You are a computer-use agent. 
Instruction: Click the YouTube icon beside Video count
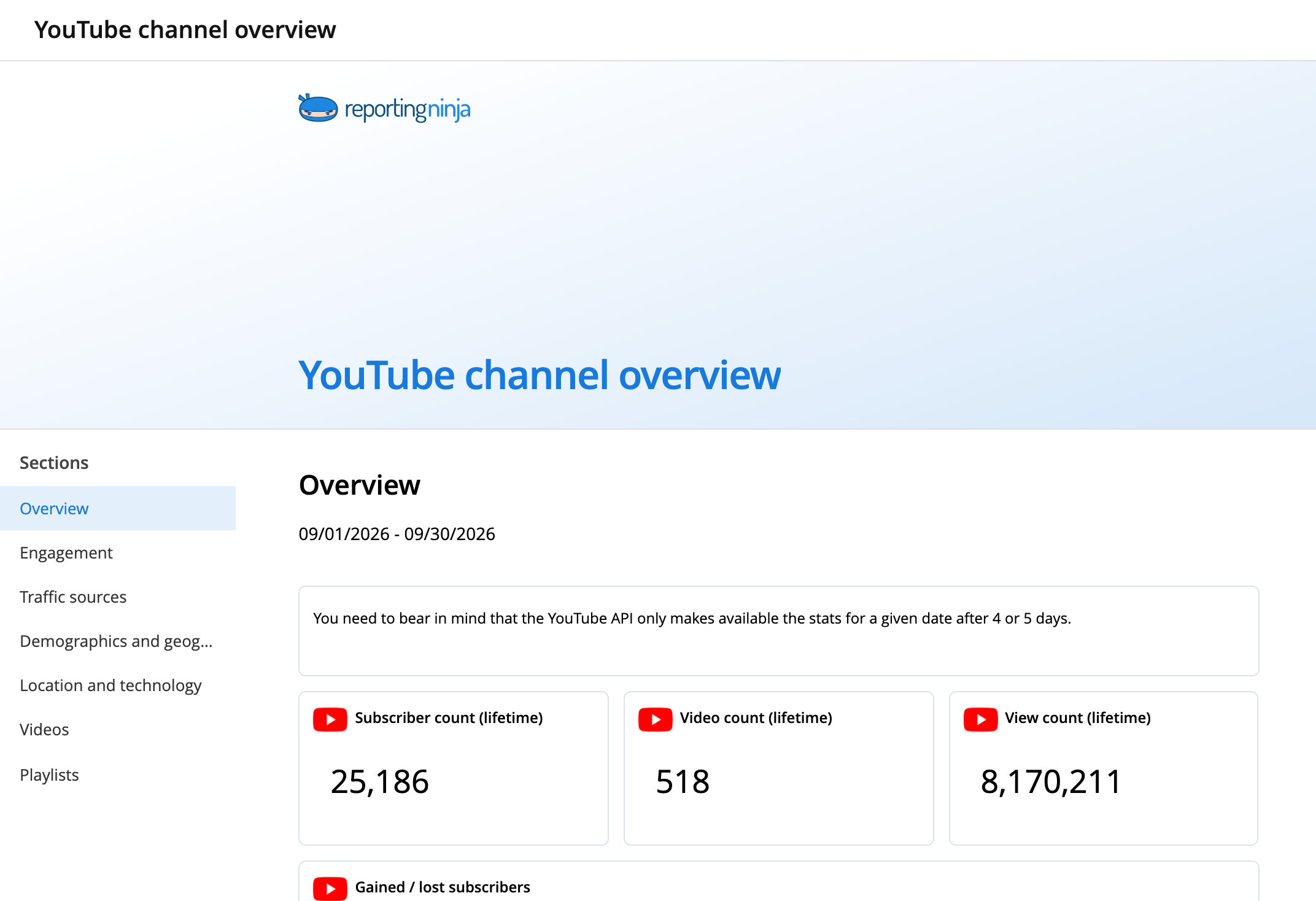(656, 719)
